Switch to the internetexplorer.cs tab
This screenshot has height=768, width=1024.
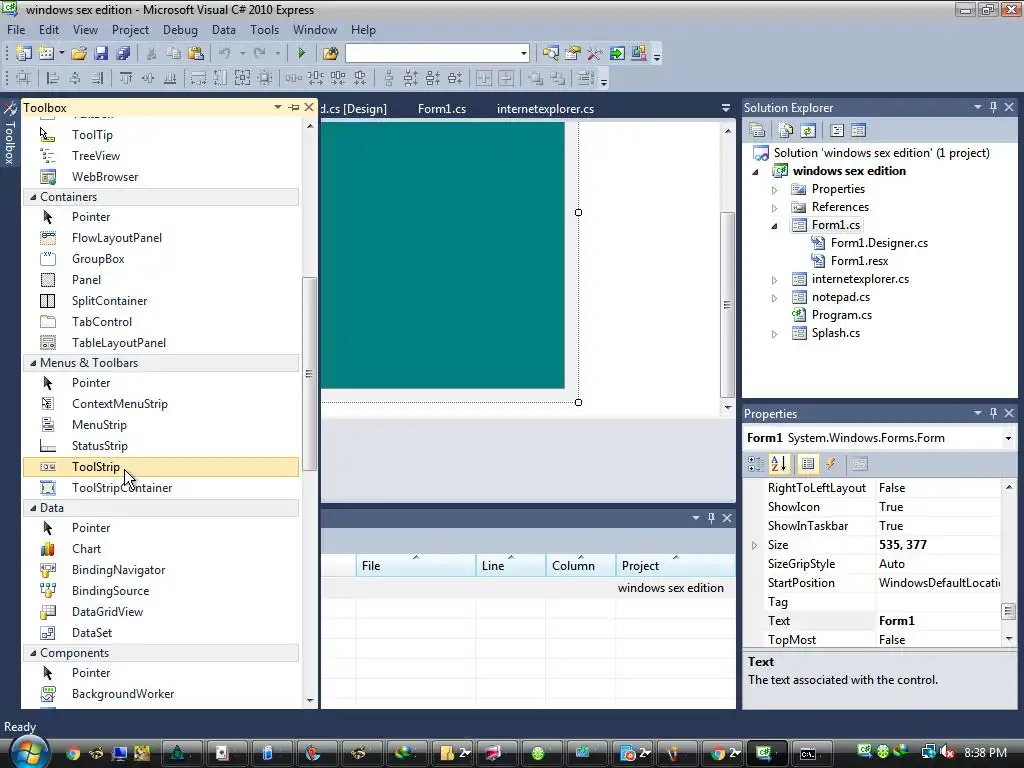pos(545,108)
